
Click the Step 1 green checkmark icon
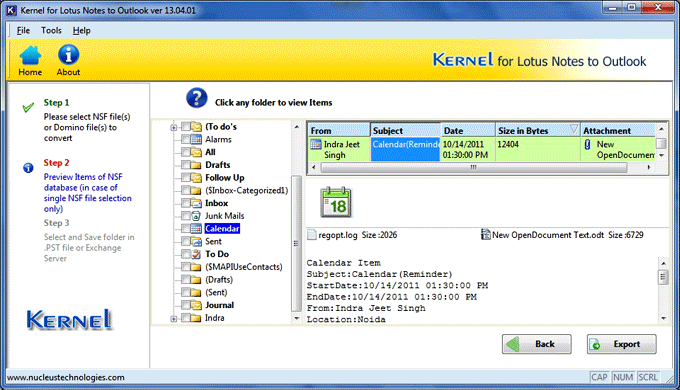coord(28,107)
